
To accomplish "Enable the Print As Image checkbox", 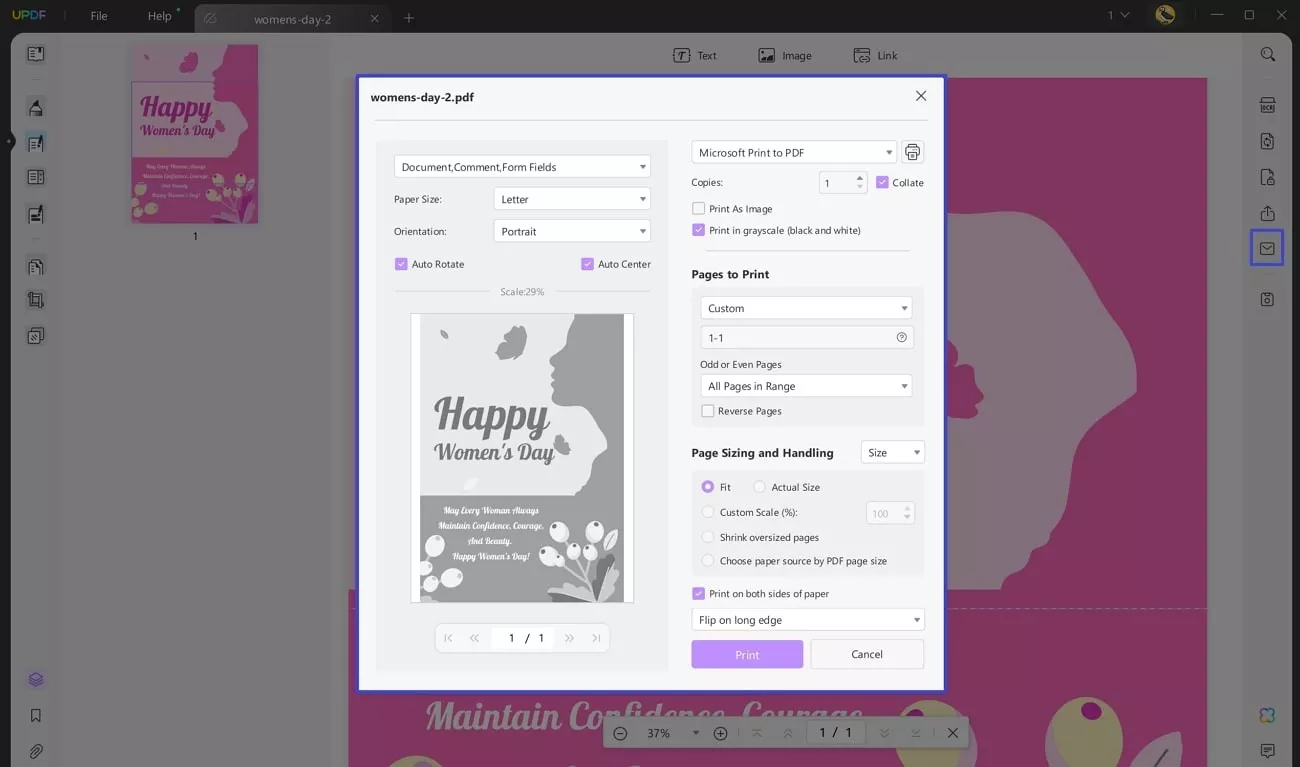I will pos(697,208).
